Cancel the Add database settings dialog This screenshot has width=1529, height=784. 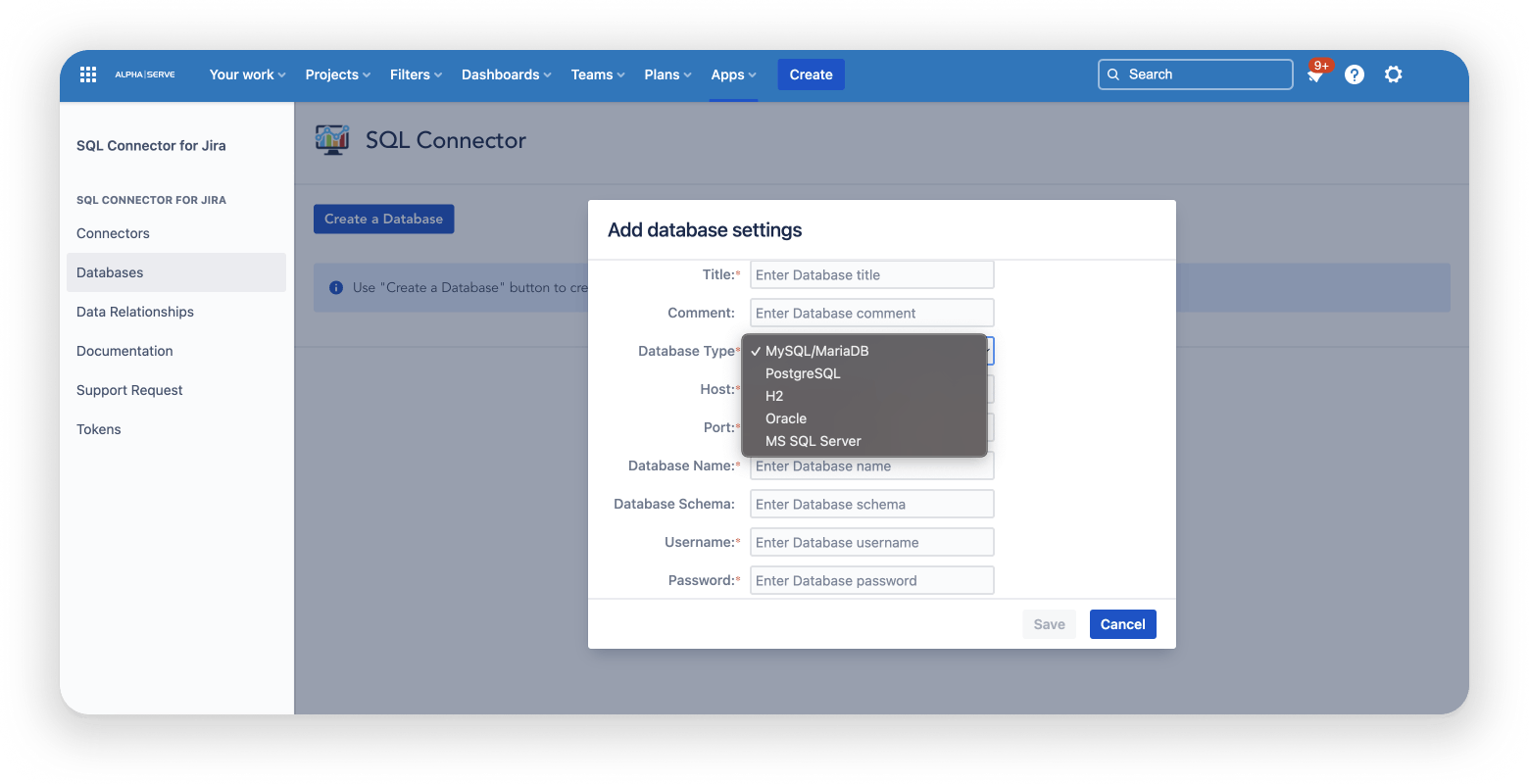[1122, 623]
